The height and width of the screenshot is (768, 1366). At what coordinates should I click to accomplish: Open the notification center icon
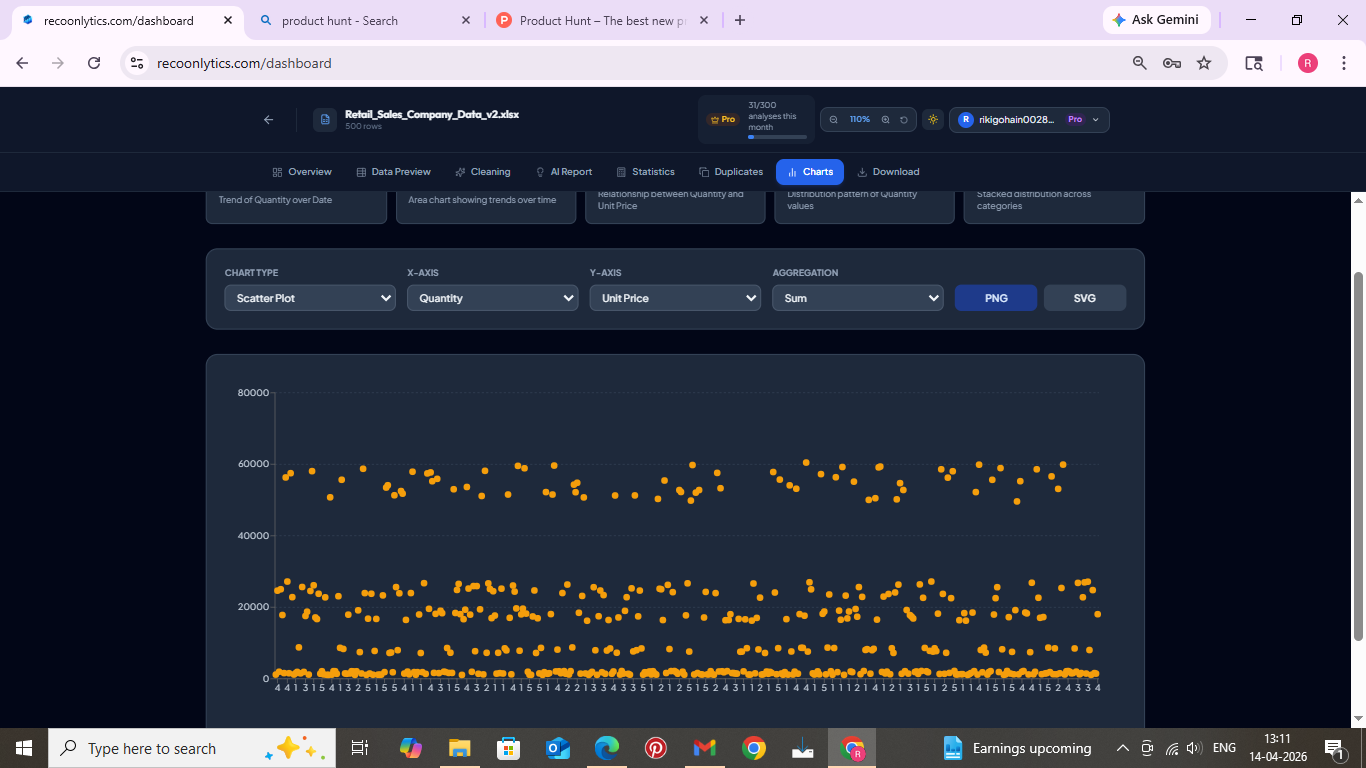(x=1334, y=748)
